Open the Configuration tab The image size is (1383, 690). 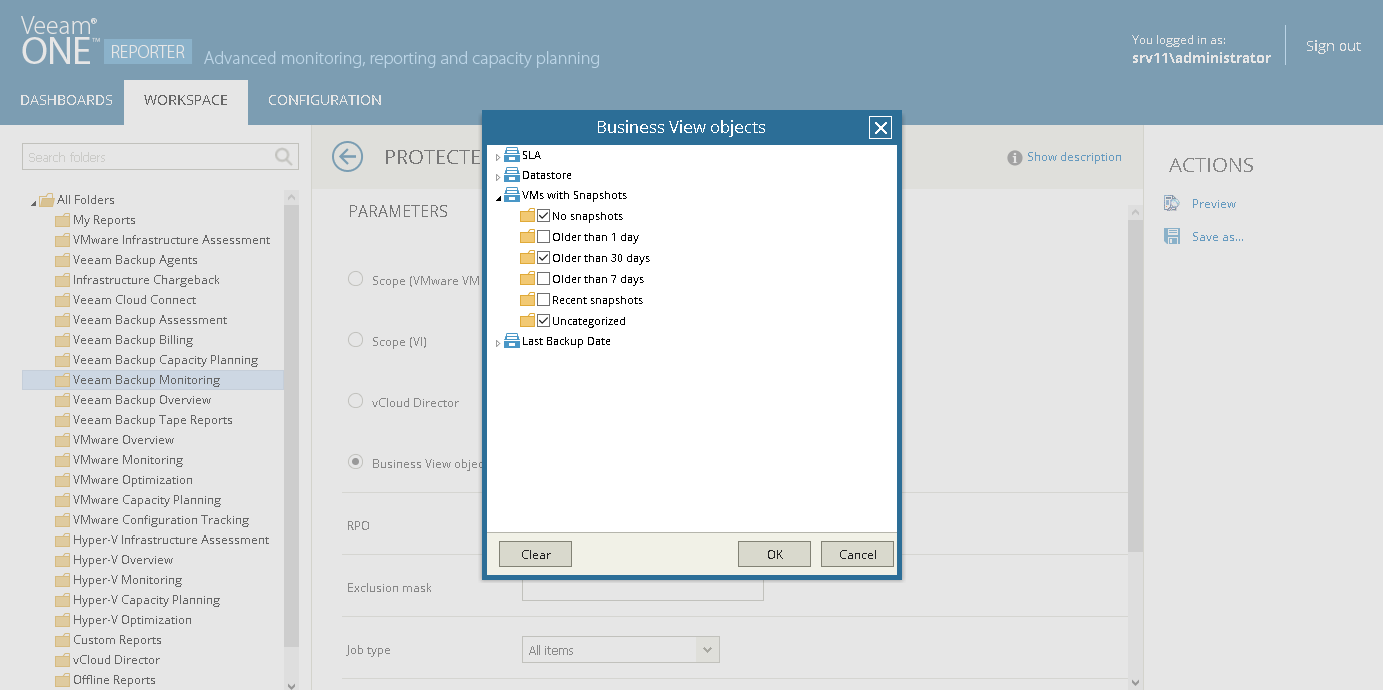pos(325,100)
